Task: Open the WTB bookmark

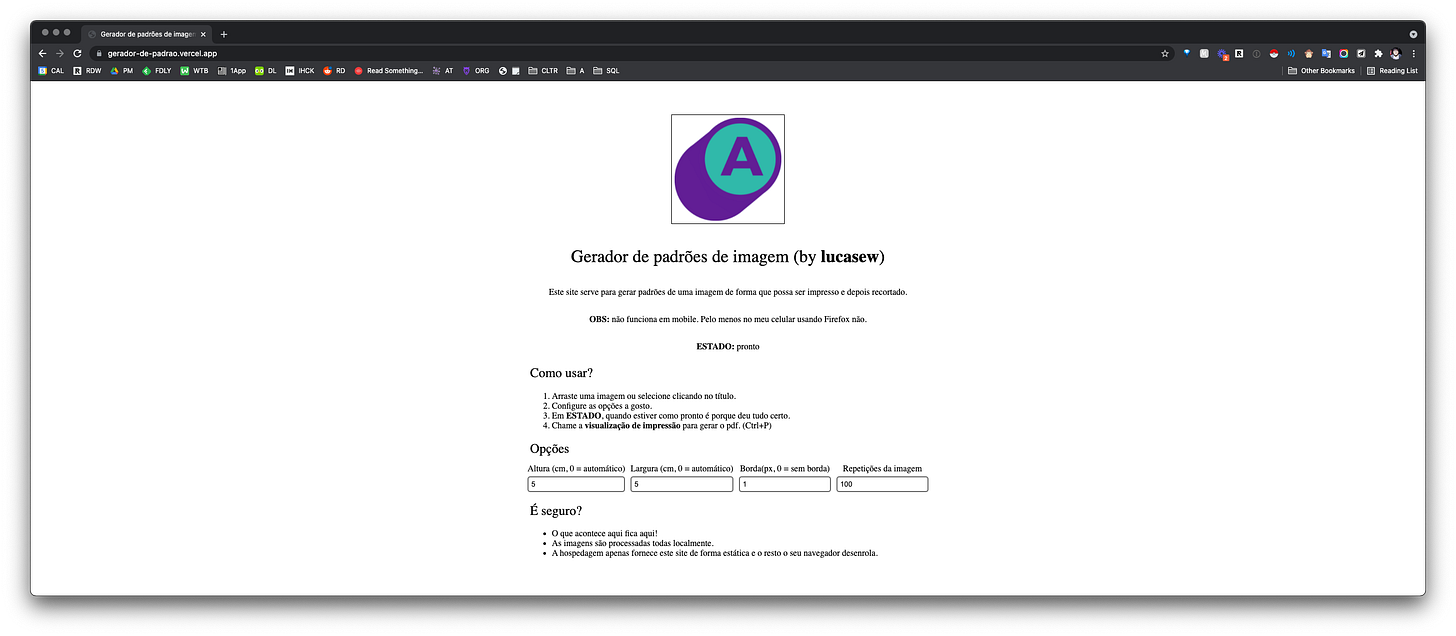Action: 194,71
